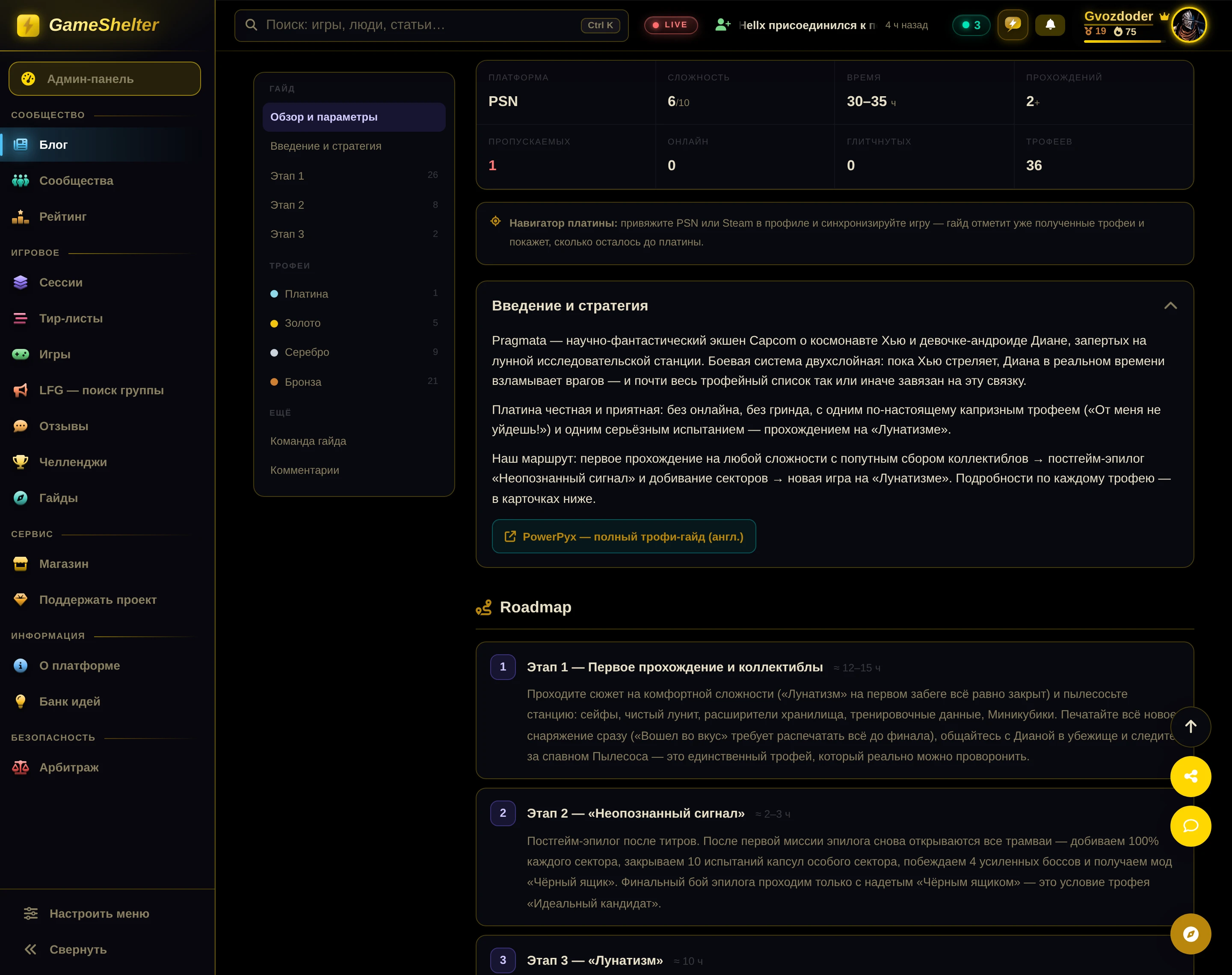Click the scroll-to-top arrow button
The height and width of the screenshot is (975, 1232).
tap(1191, 727)
